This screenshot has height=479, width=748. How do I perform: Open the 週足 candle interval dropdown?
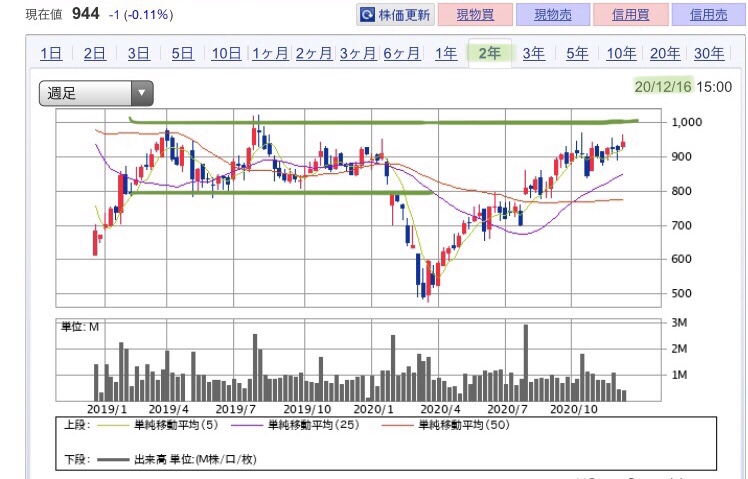tap(96, 93)
